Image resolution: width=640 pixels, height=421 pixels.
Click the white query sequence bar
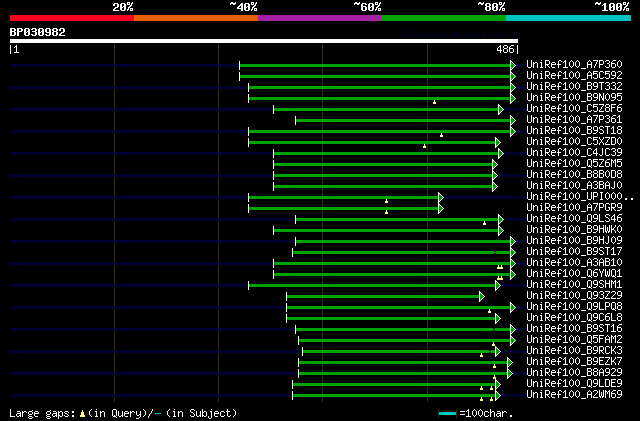[264, 41]
